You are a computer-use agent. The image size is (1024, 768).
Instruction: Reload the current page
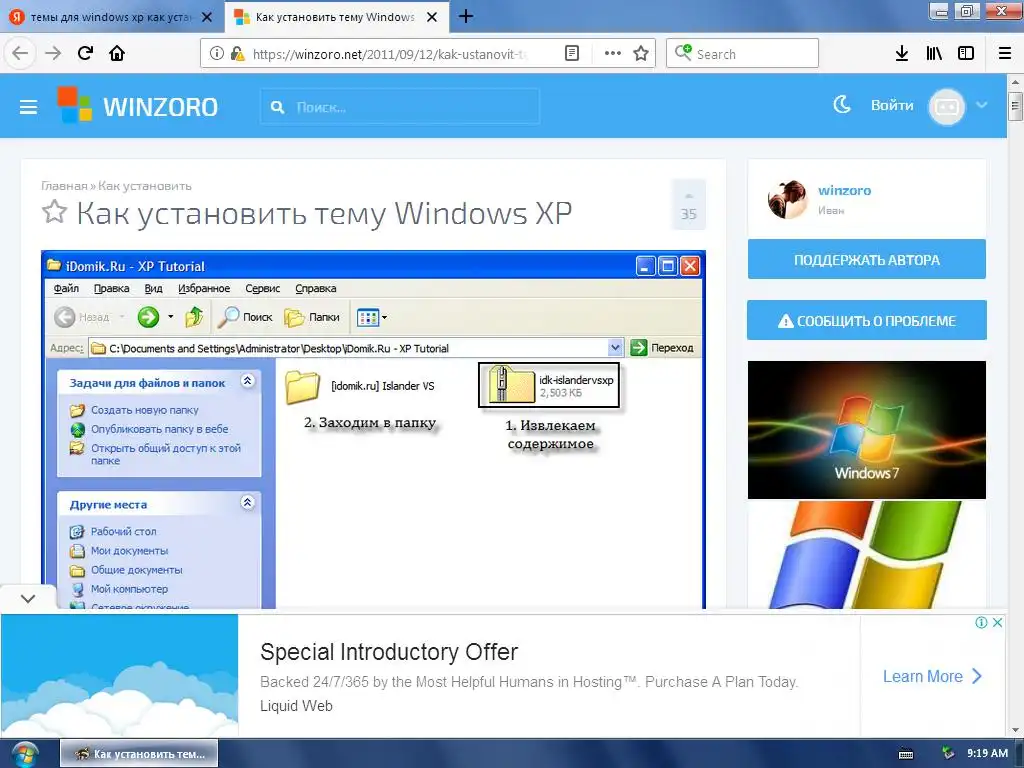pyautogui.click(x=85, y=53)
